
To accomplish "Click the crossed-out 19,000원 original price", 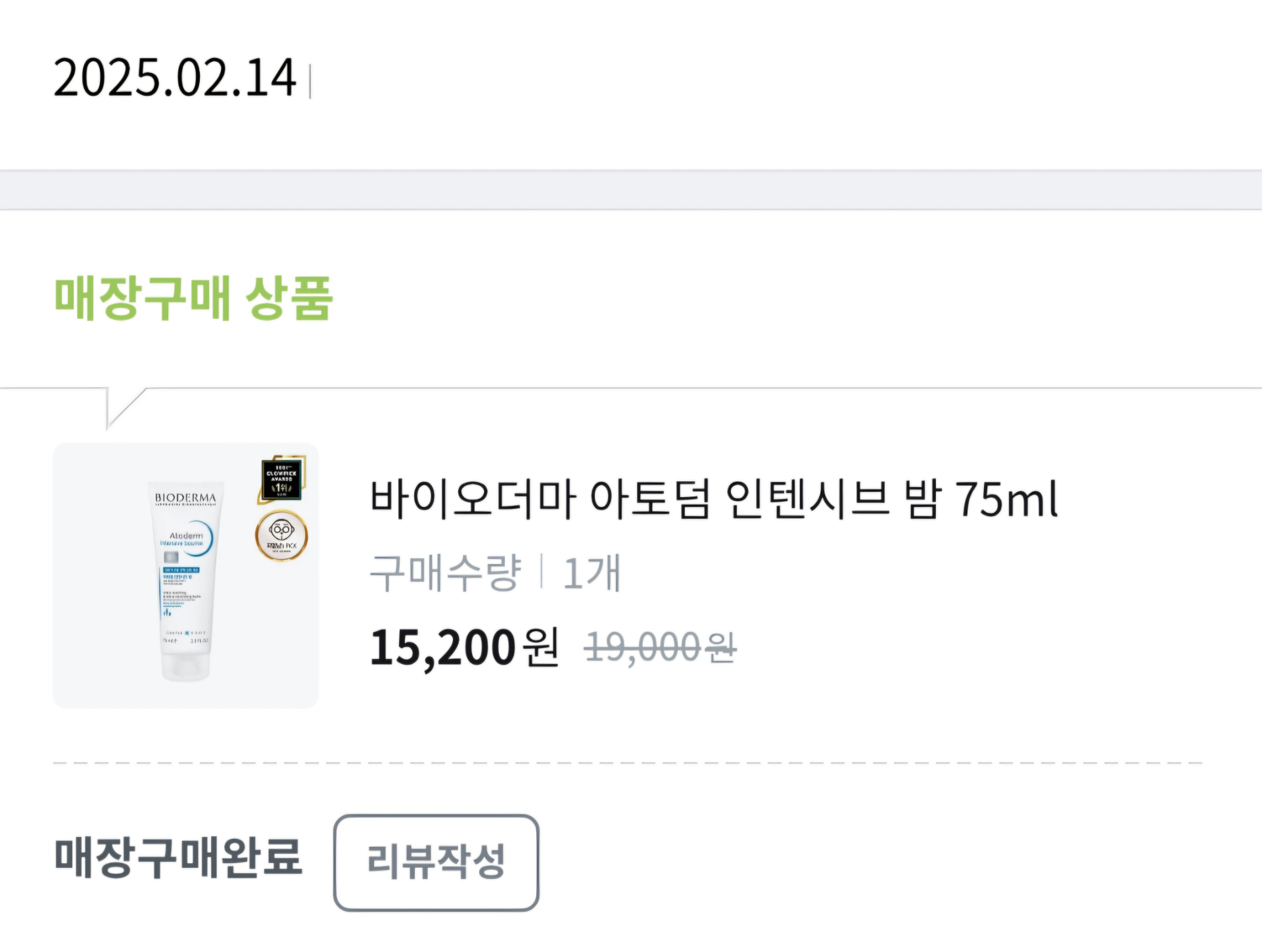I will click(660, 648).
